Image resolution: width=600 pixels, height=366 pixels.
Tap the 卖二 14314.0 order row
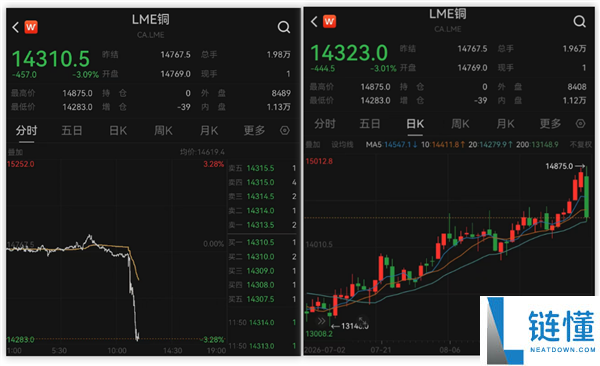point(262,211)
